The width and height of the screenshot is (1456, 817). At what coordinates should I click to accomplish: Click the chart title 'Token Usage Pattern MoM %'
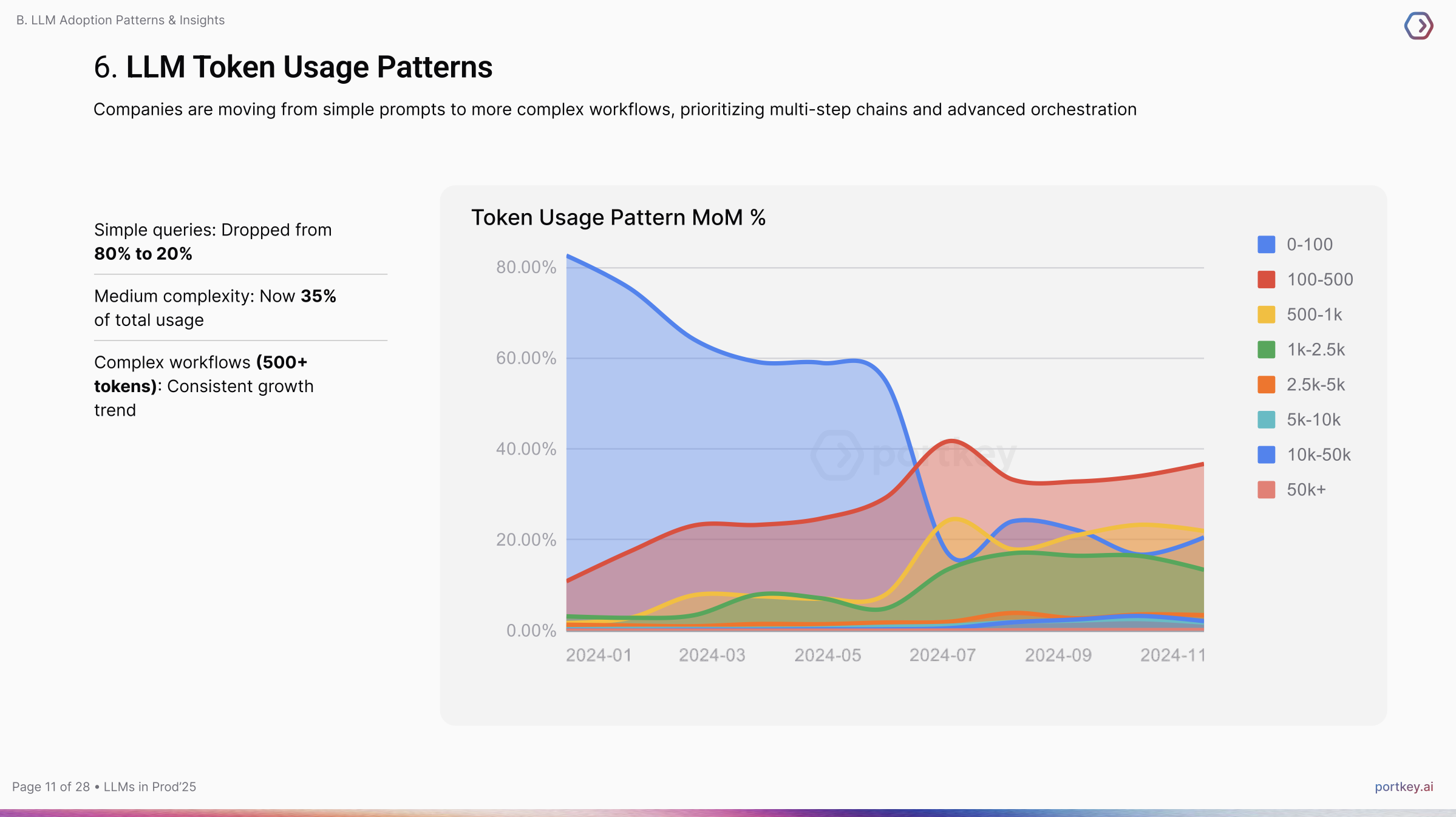[618, 217]
